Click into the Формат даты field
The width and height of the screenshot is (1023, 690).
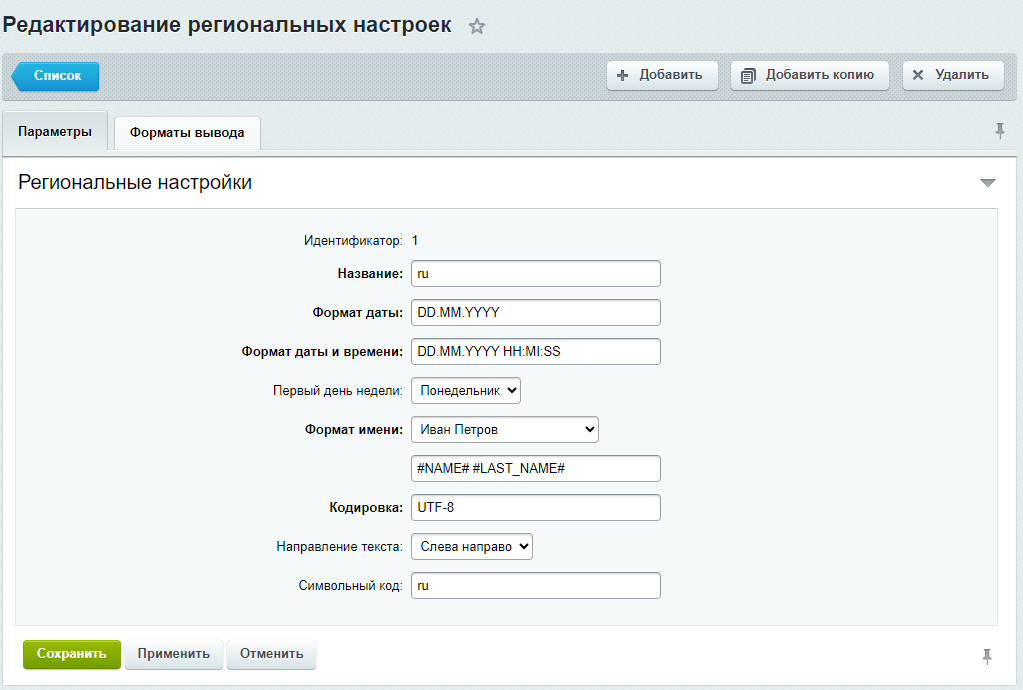536,312
